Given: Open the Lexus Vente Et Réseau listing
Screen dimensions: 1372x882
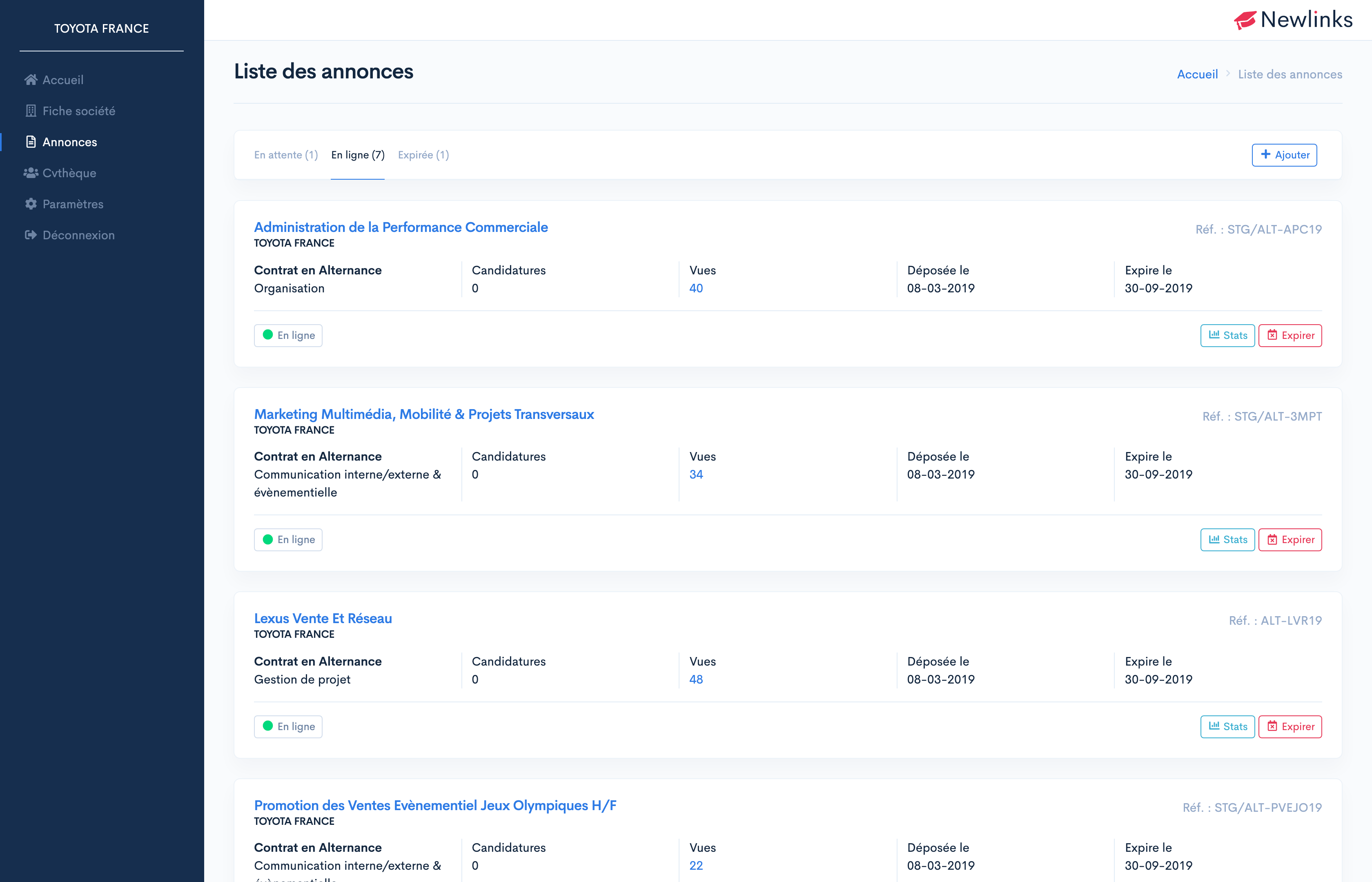Looking at the screenshot, I should click(x=323, y=619).
